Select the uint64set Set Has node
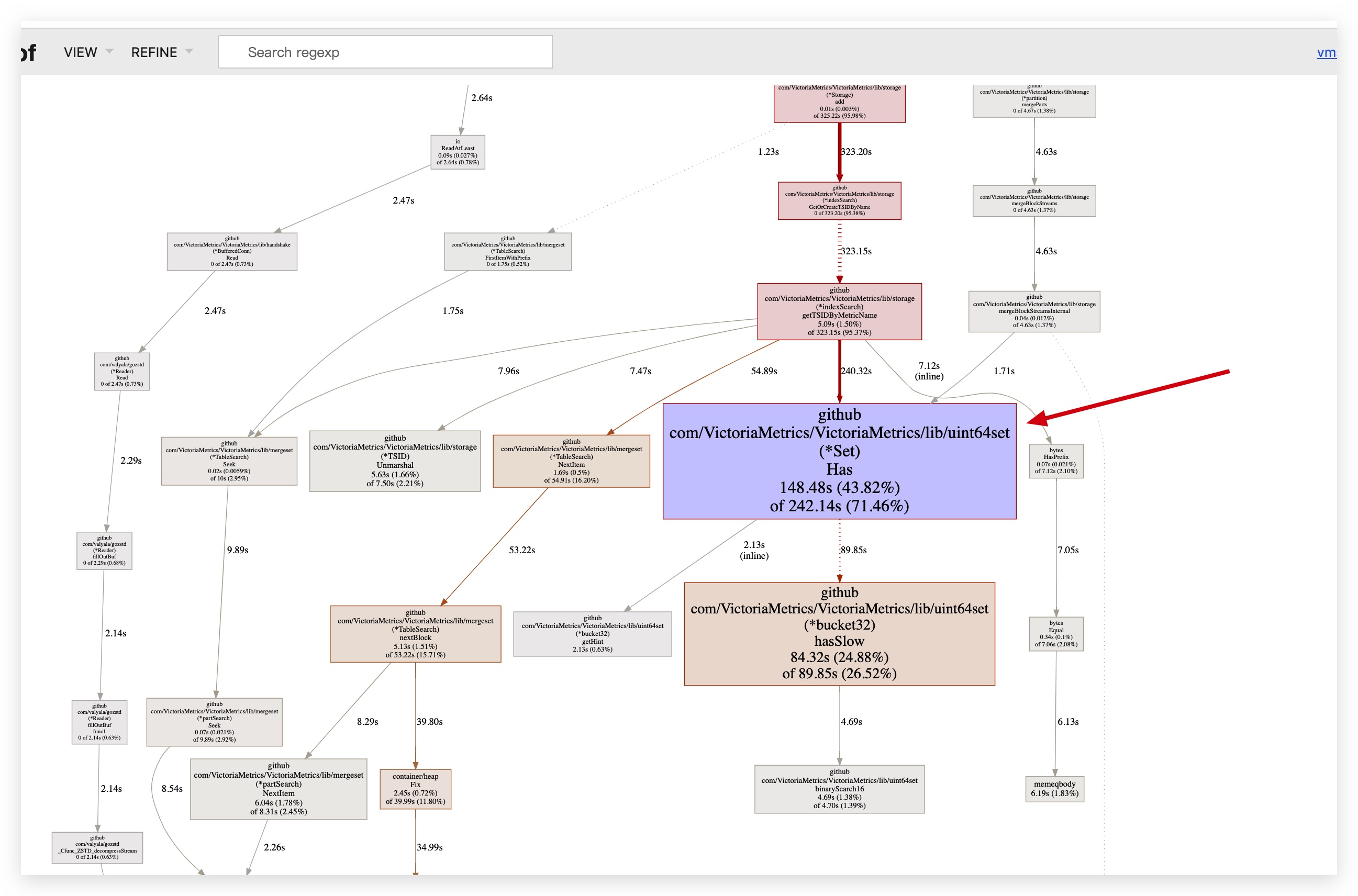1358x896 pixels. pyautogui.click(x=839, y=461)
